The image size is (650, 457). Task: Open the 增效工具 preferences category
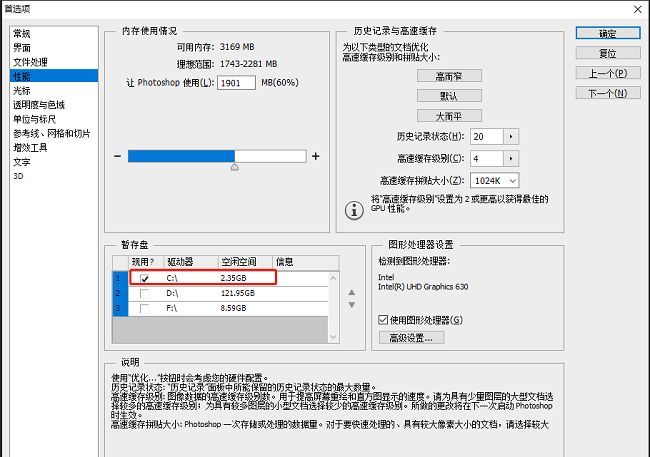pos(28,147)
